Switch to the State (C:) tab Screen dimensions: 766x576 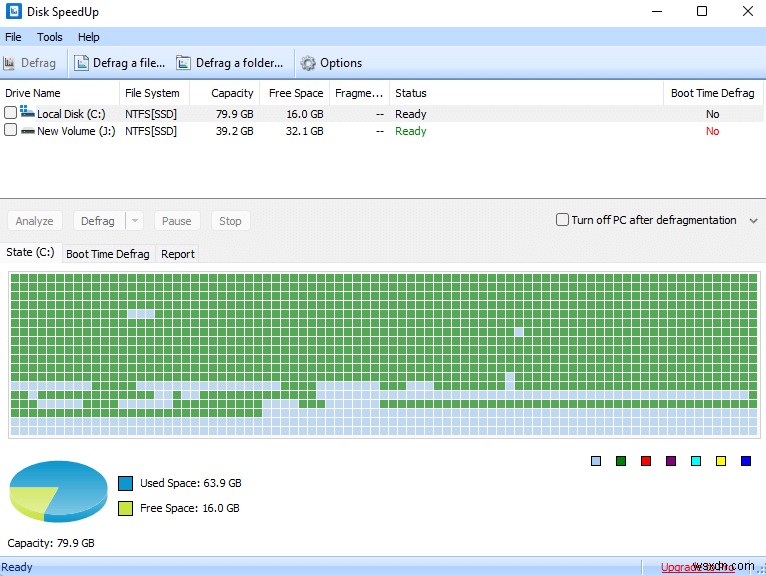30,253
